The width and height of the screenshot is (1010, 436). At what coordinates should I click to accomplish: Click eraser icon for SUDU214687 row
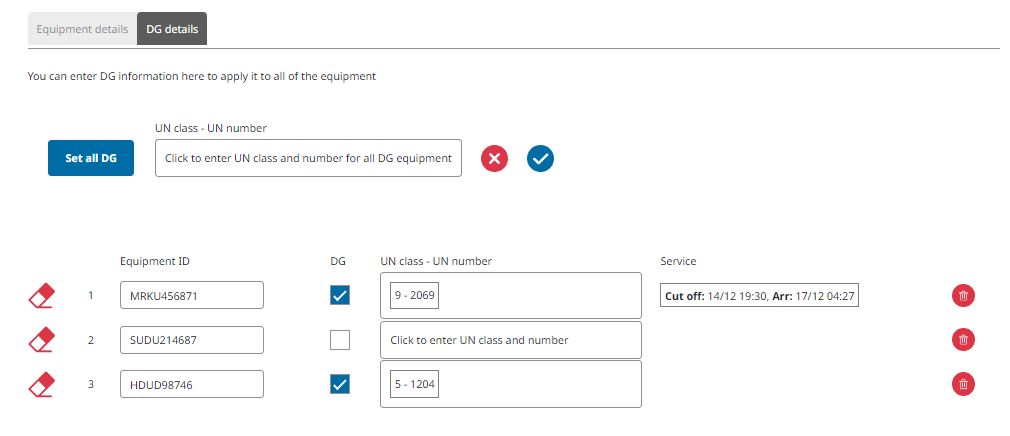click(41, 340)
